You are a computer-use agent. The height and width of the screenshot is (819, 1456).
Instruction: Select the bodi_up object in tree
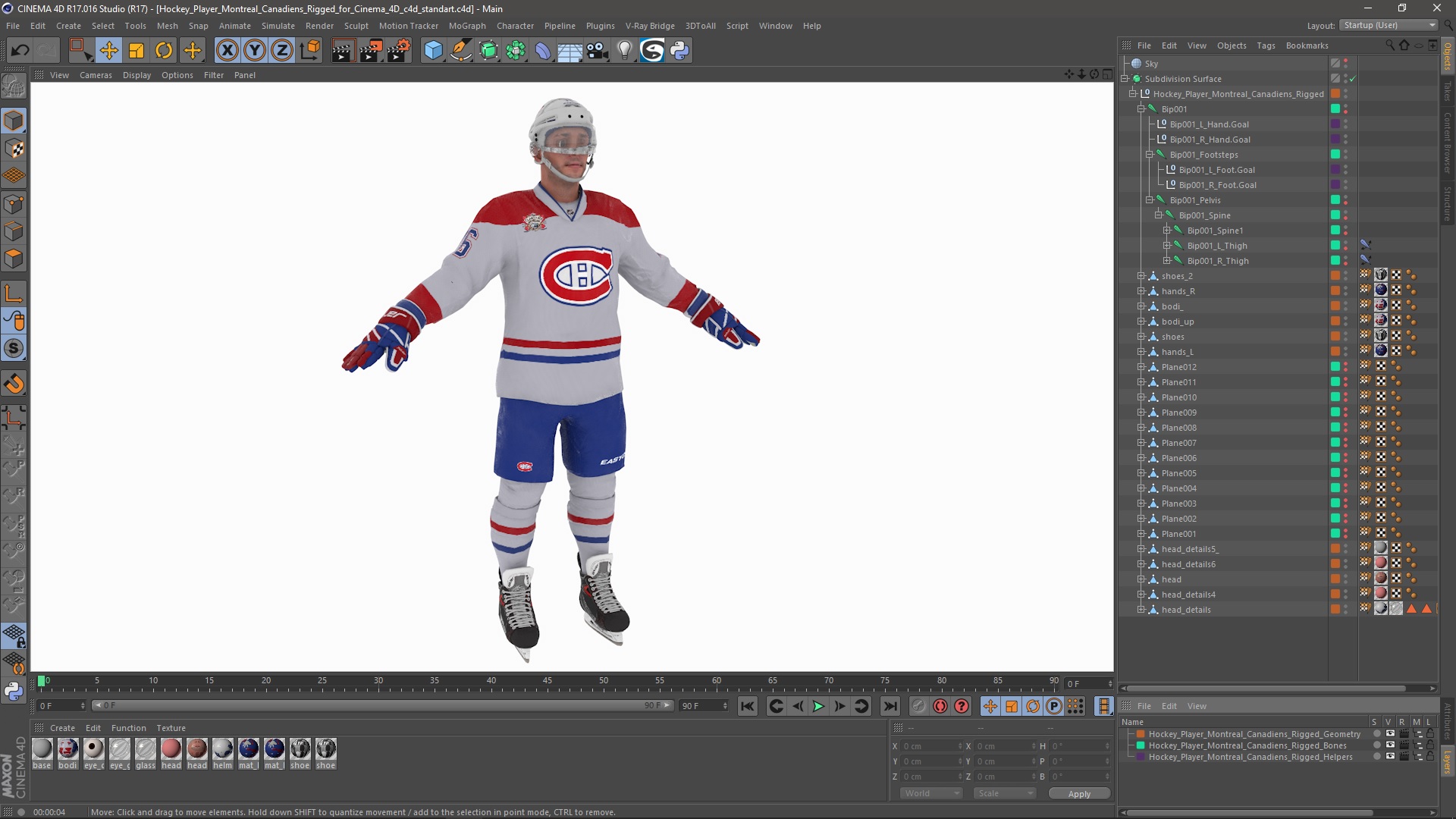click(x=1177, y=322)
